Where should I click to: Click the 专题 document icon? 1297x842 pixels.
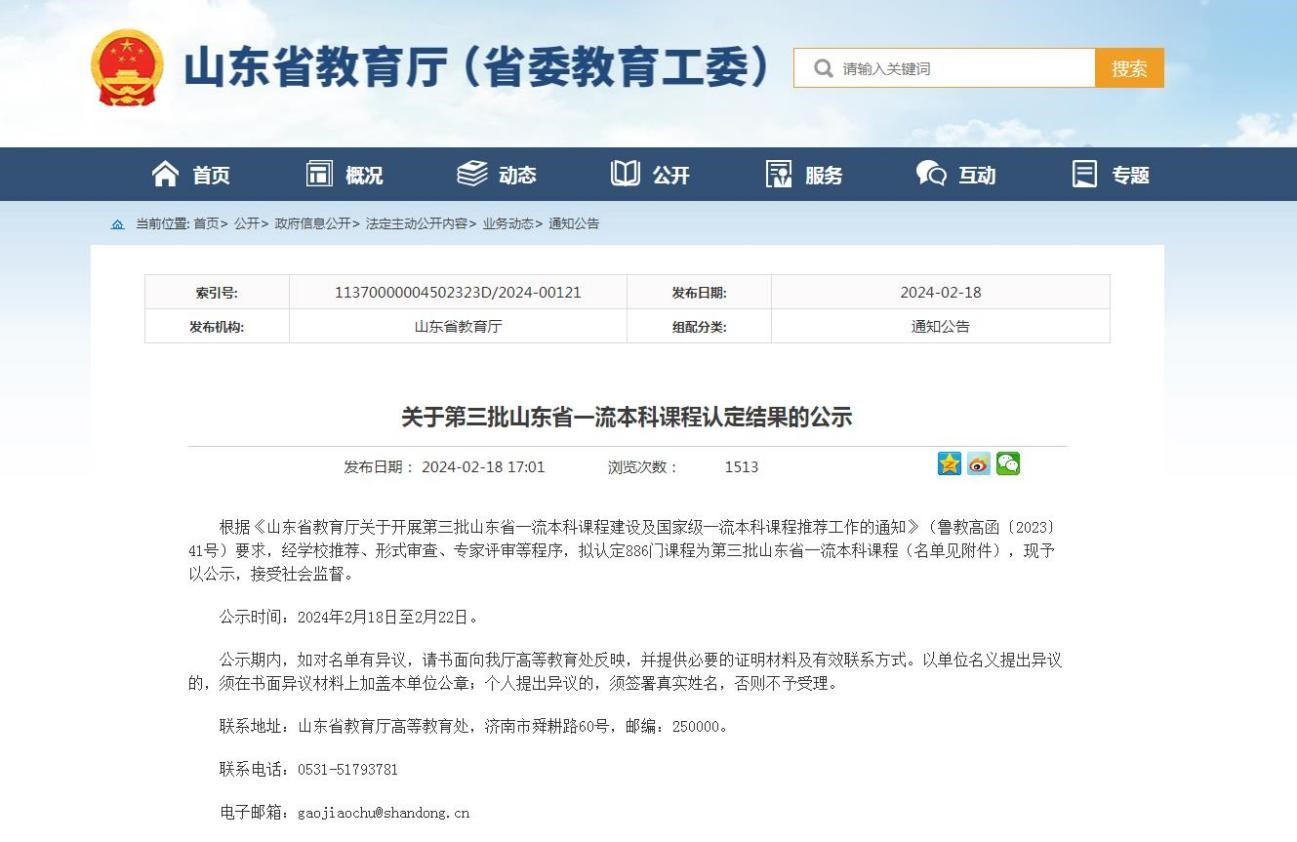pyautogui.click(x=1084, y=174)
